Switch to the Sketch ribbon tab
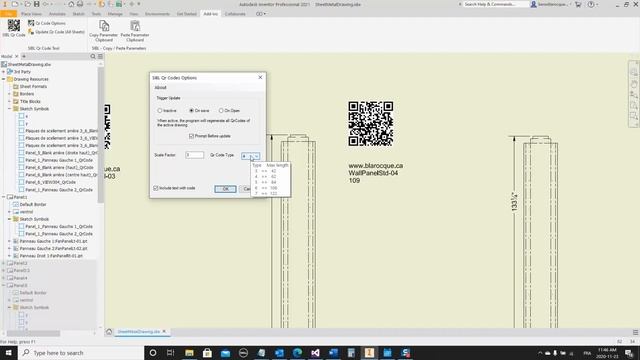Screen dimensions: 640x360 click(x=78, y=14)
